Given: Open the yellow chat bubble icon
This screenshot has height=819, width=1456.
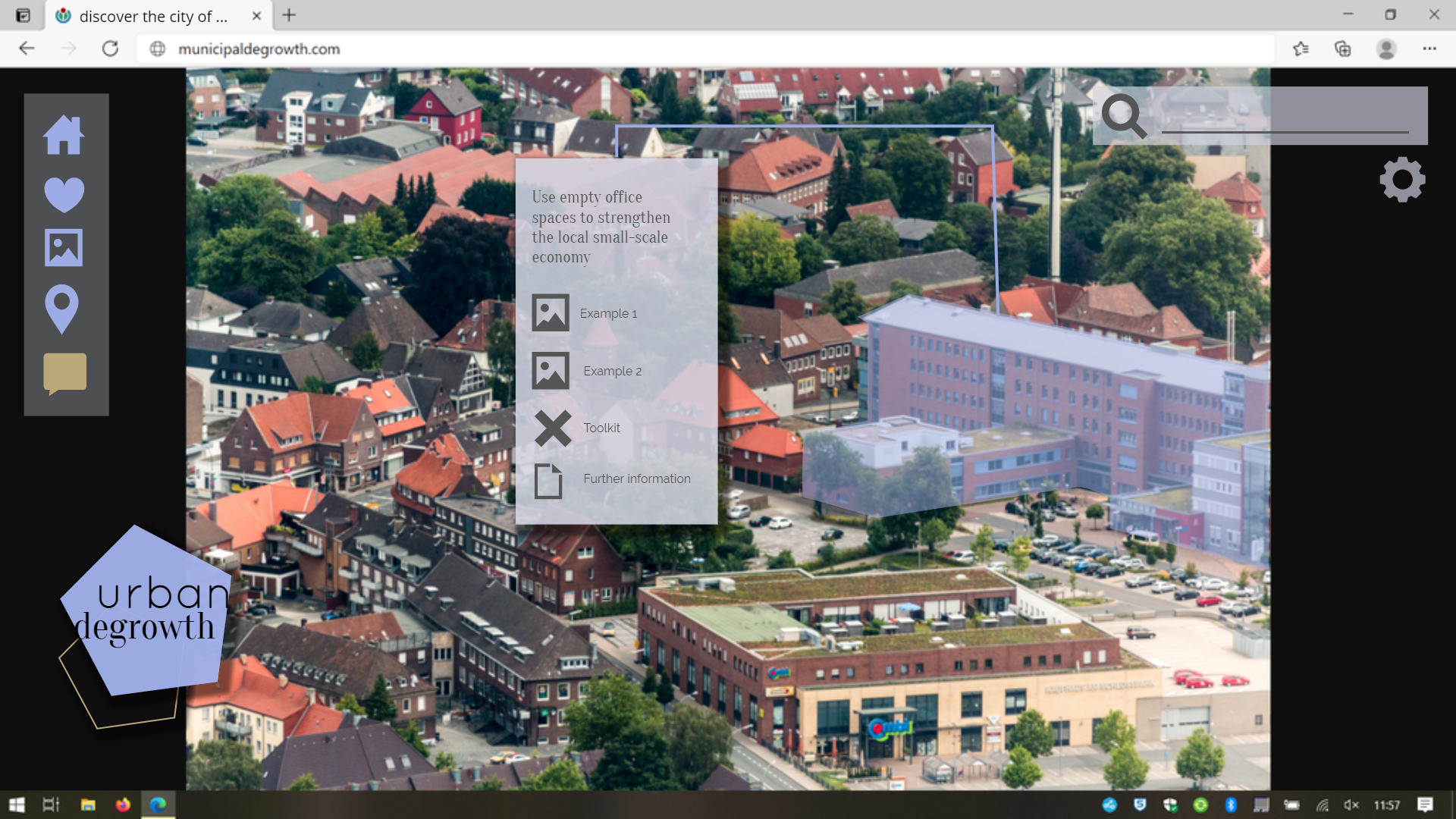Looking at the screenshot, I should 65,373.
